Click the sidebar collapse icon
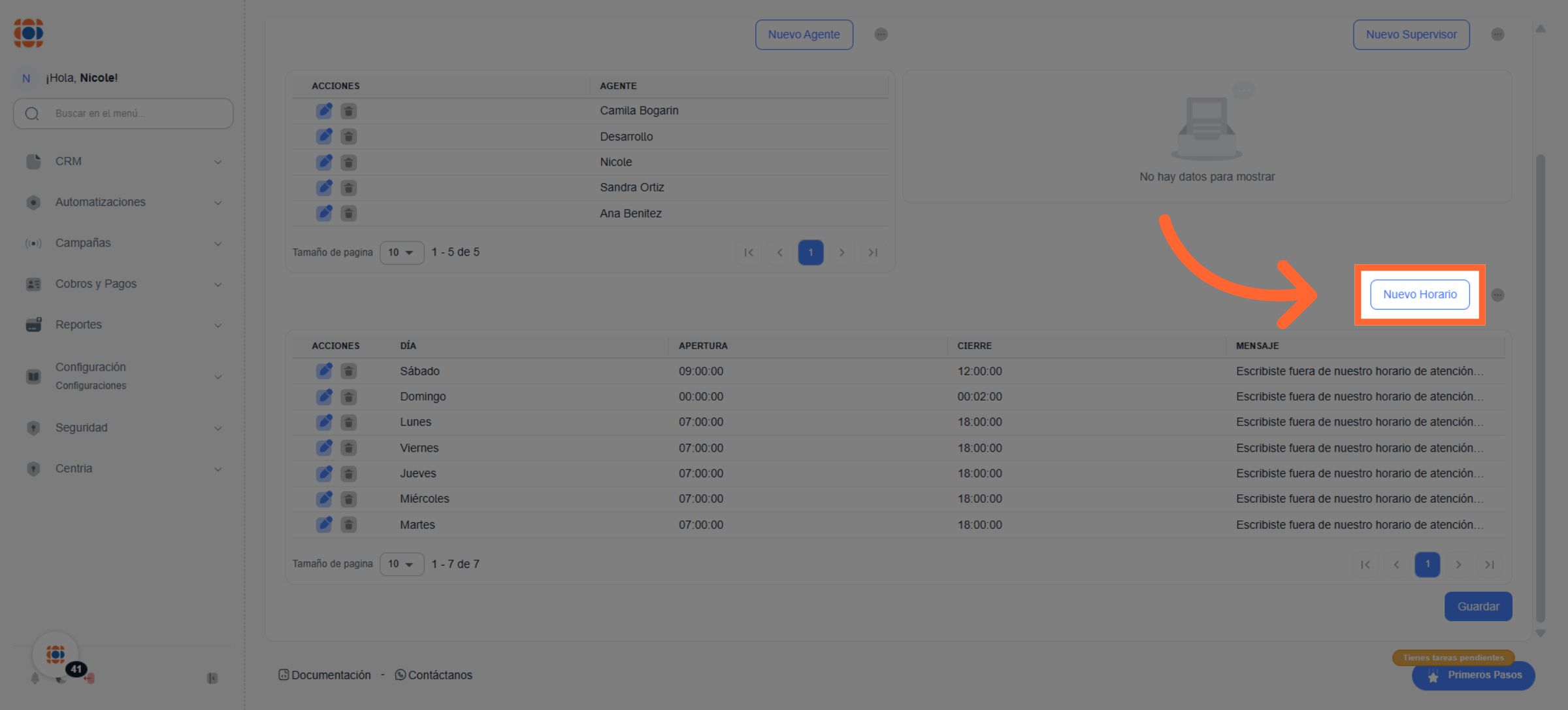This screenshot has height=710, width=1568. (212, 678)
